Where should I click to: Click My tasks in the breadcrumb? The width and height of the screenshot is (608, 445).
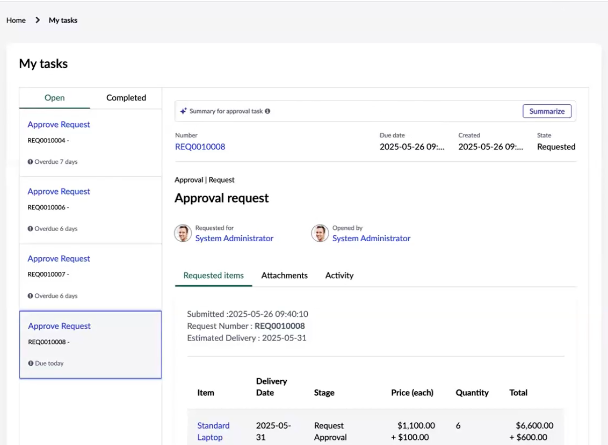point(63,20)
